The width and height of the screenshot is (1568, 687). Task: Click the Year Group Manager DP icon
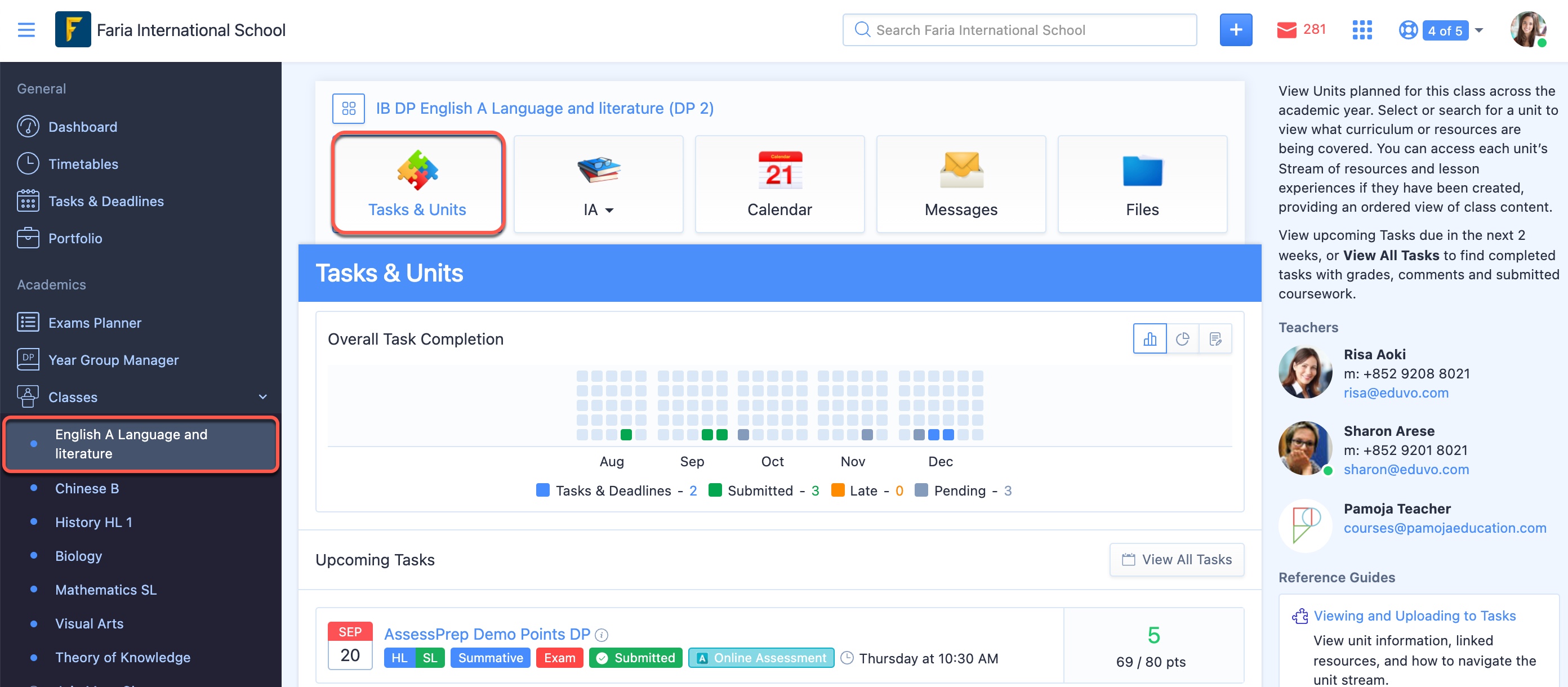(x=28, y=360)
